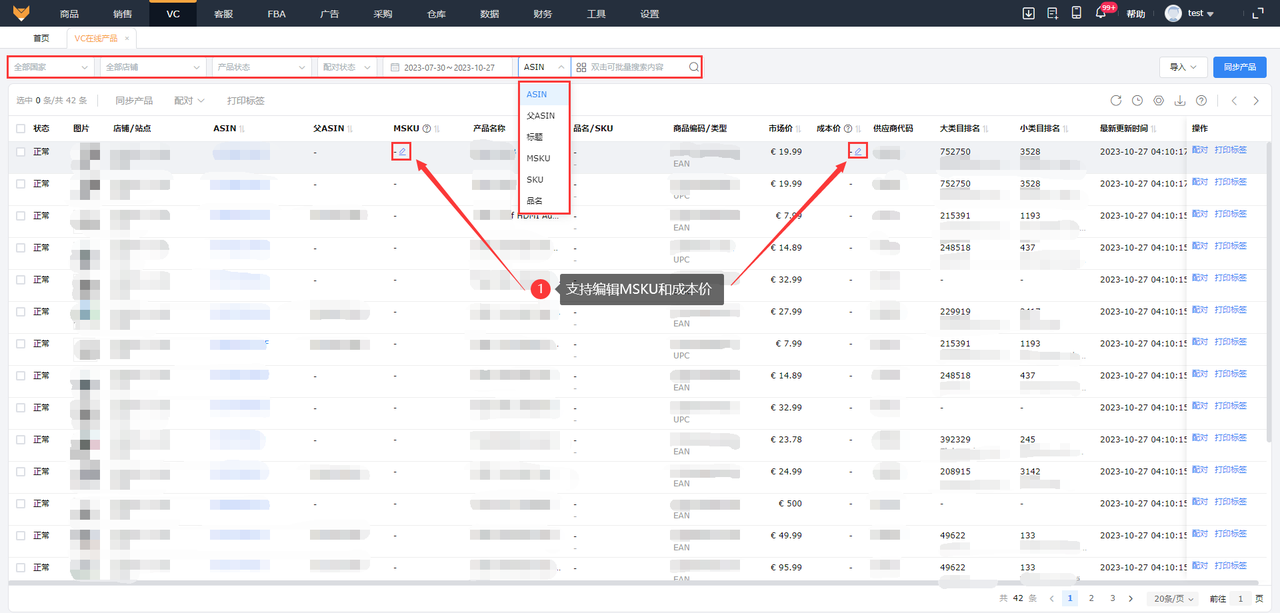Sort by 市场价 column sort icon

pos(798,129)
